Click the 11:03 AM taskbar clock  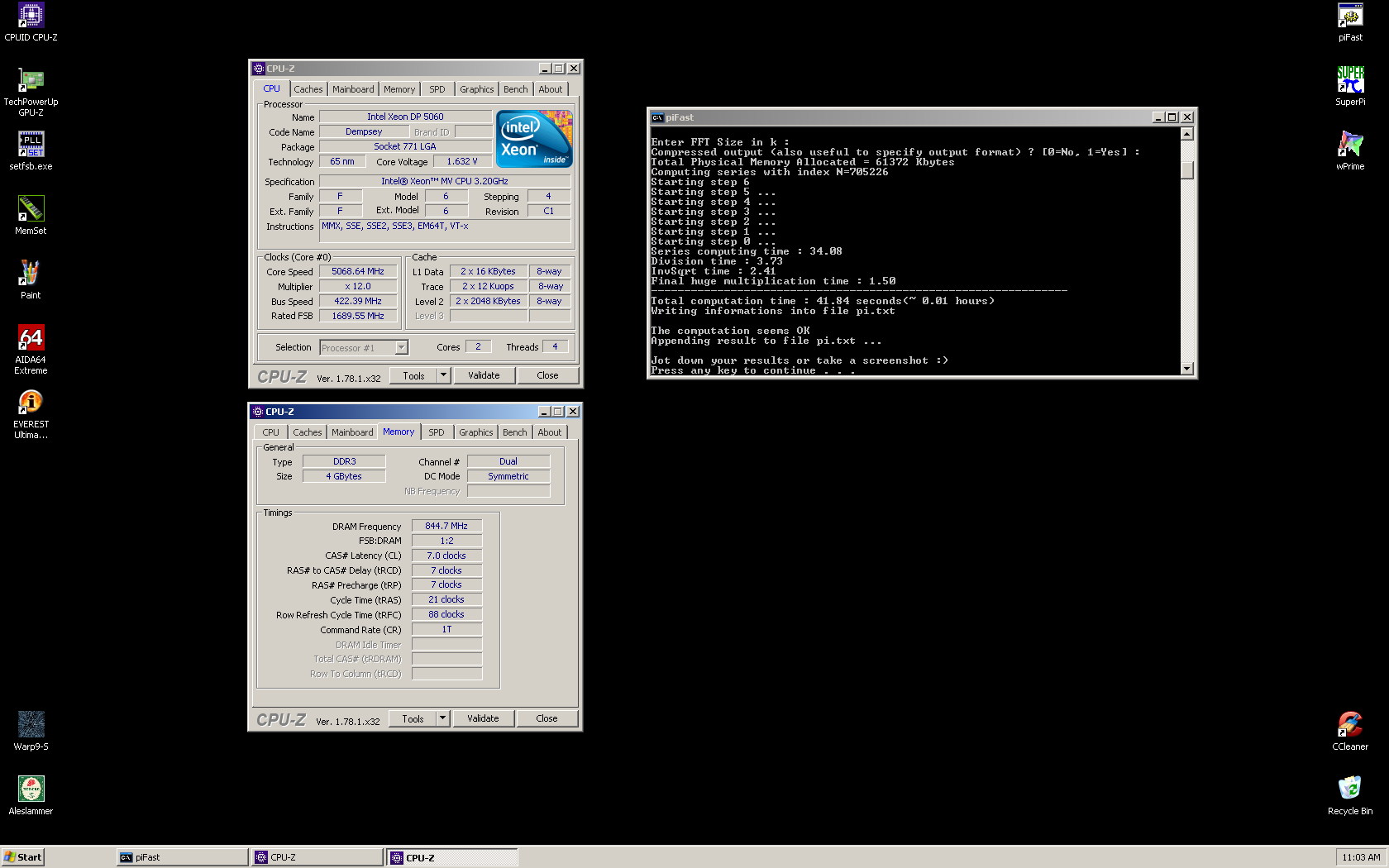[1361, 857]
